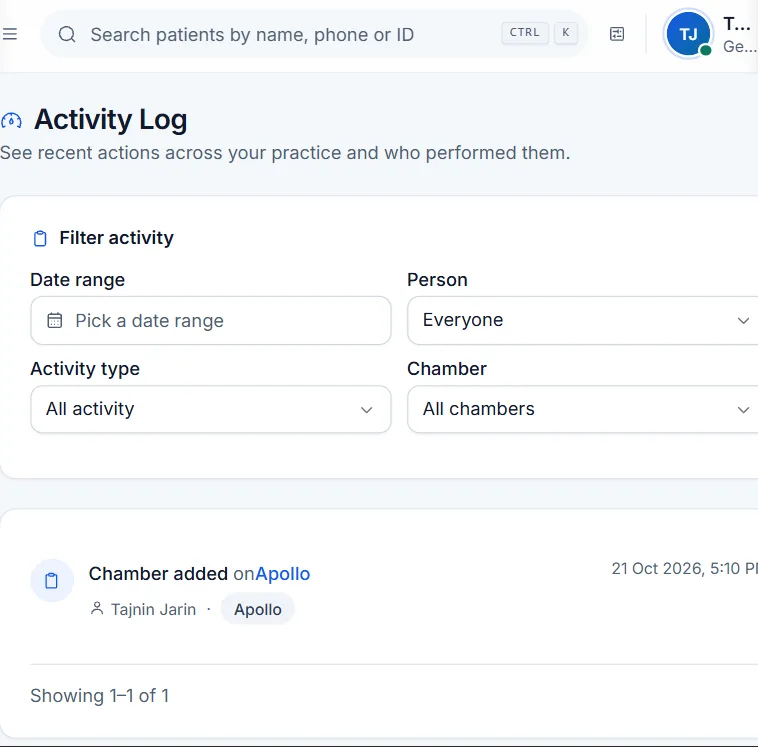Screen dimensions: 758x747
Task: Click the Showing 1–1 of 1 text
Action: pyautogui.click(x=100, y=696)
